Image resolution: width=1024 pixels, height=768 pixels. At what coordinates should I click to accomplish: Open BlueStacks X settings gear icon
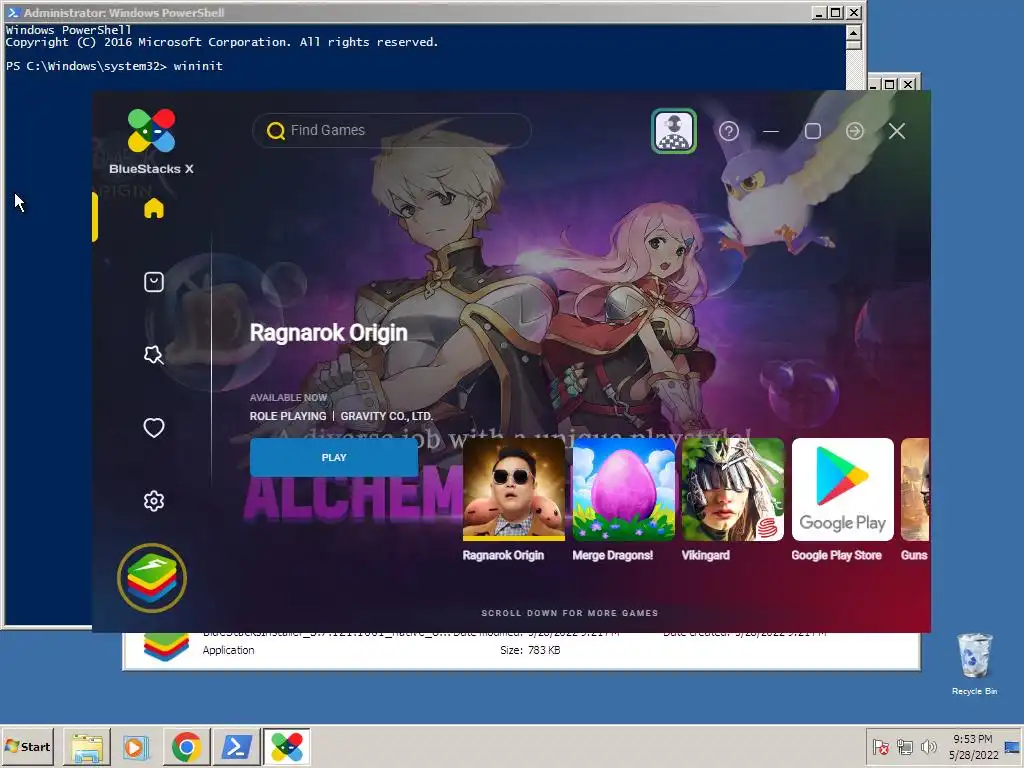tap(153, 501)
